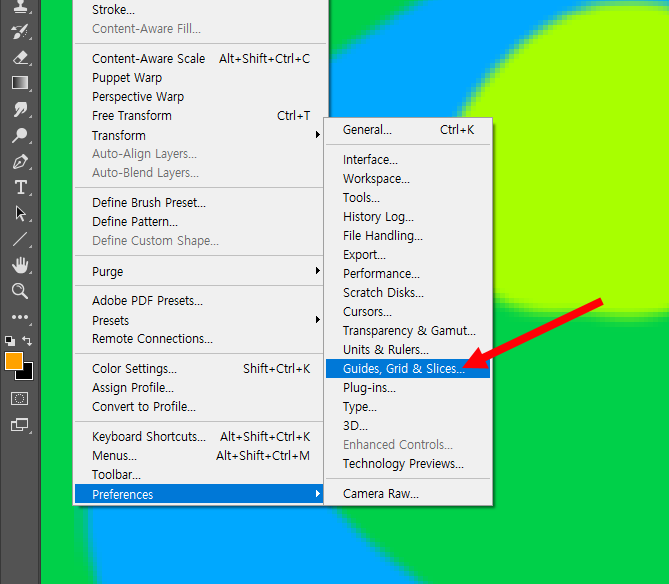Screen dimensions: 669x584
Task: Select the Clone Stamp tool
Action: (x=20, y=6)
